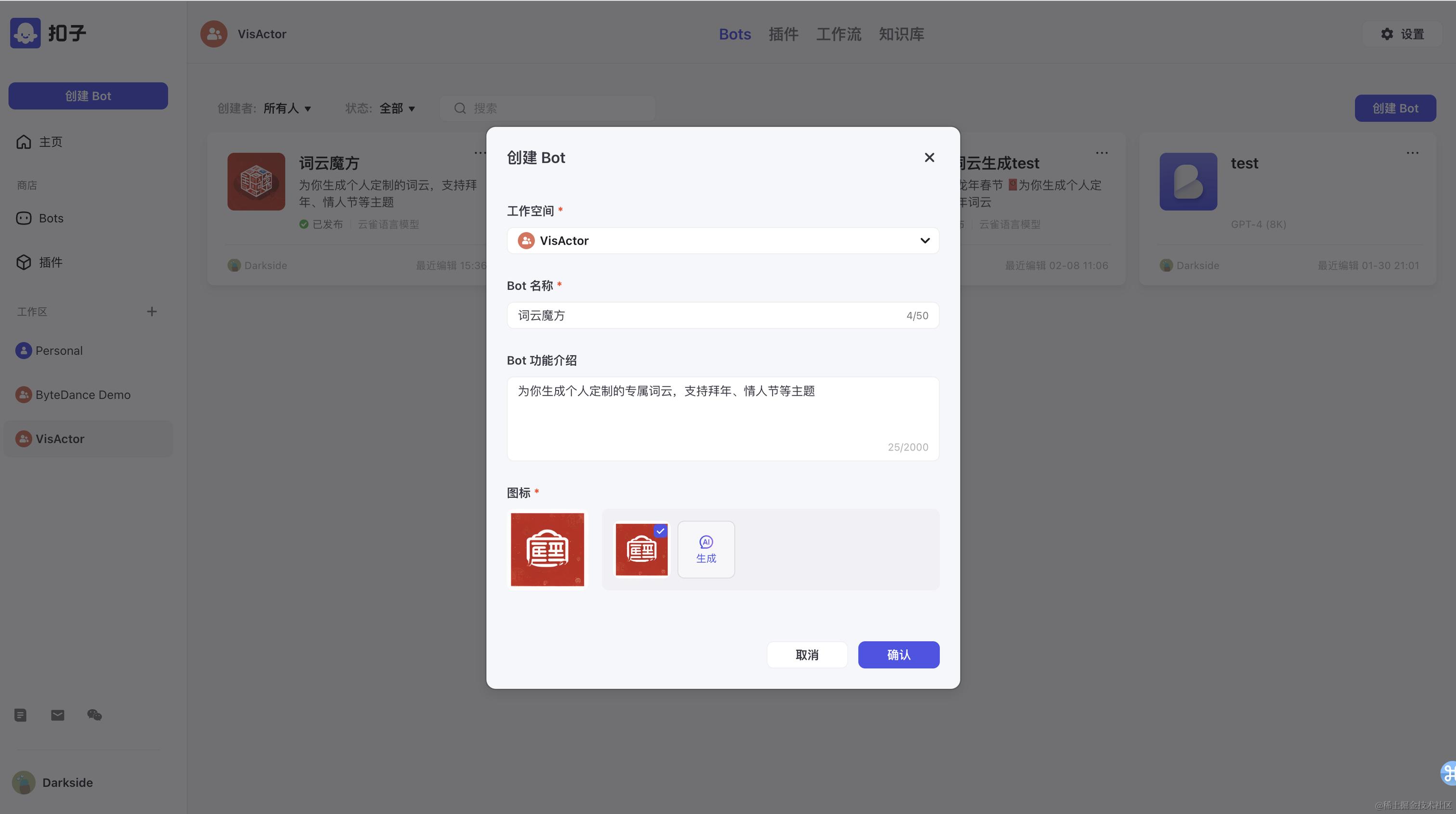Screen dimensions: 1456x814
Task: Open the documentation icon in sidebar footer
Action: [20, 715]
